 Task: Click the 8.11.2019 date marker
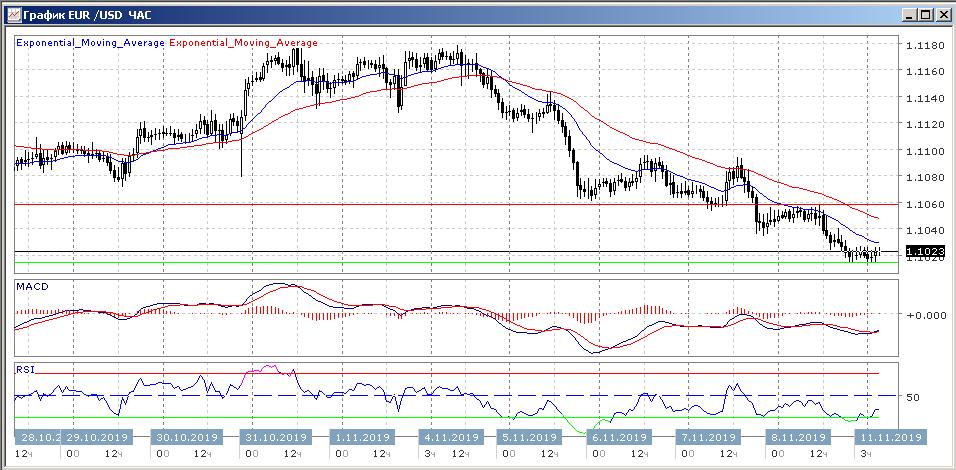coord(796,437)
